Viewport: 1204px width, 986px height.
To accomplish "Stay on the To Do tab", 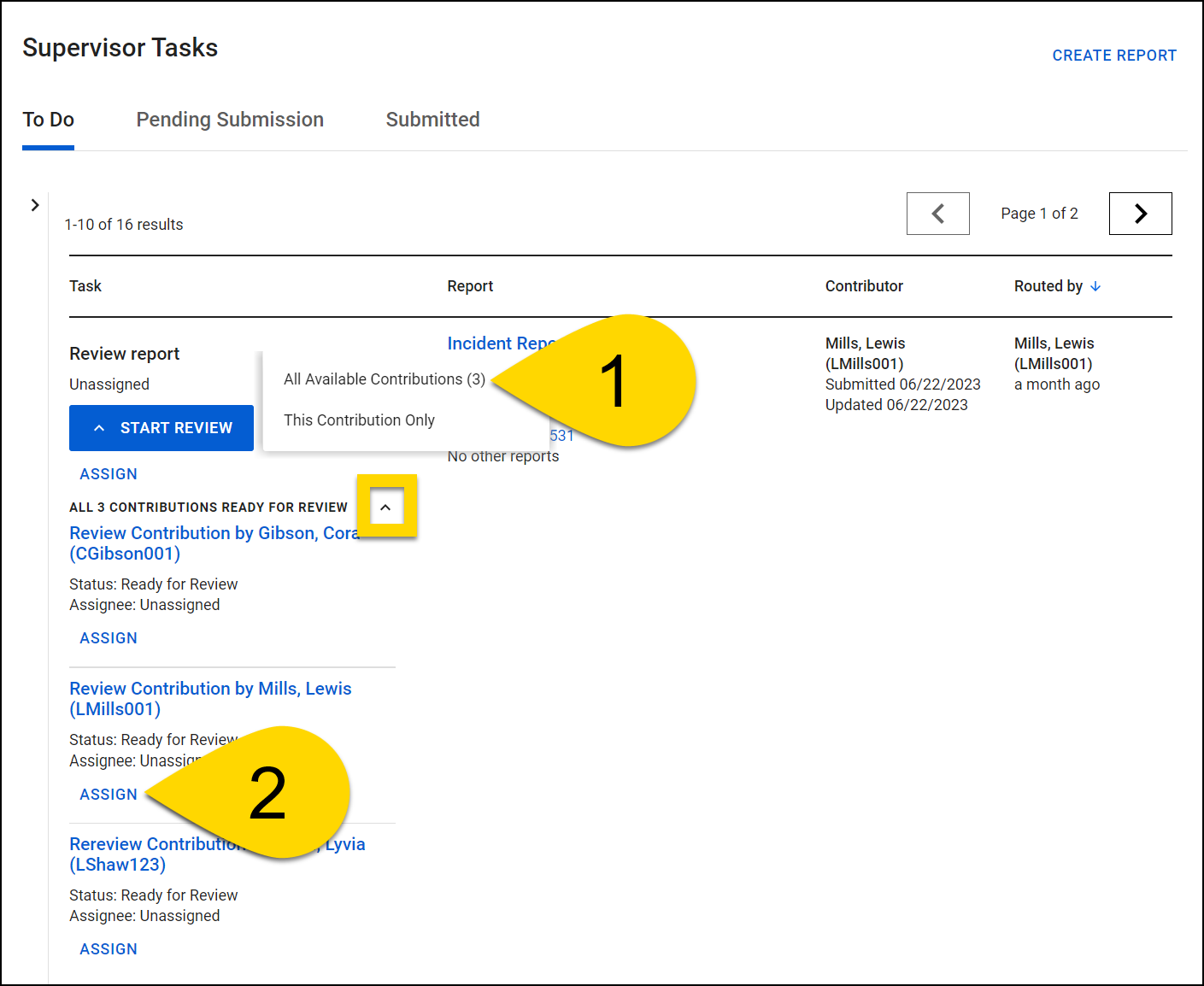I will tap(48, 120).
